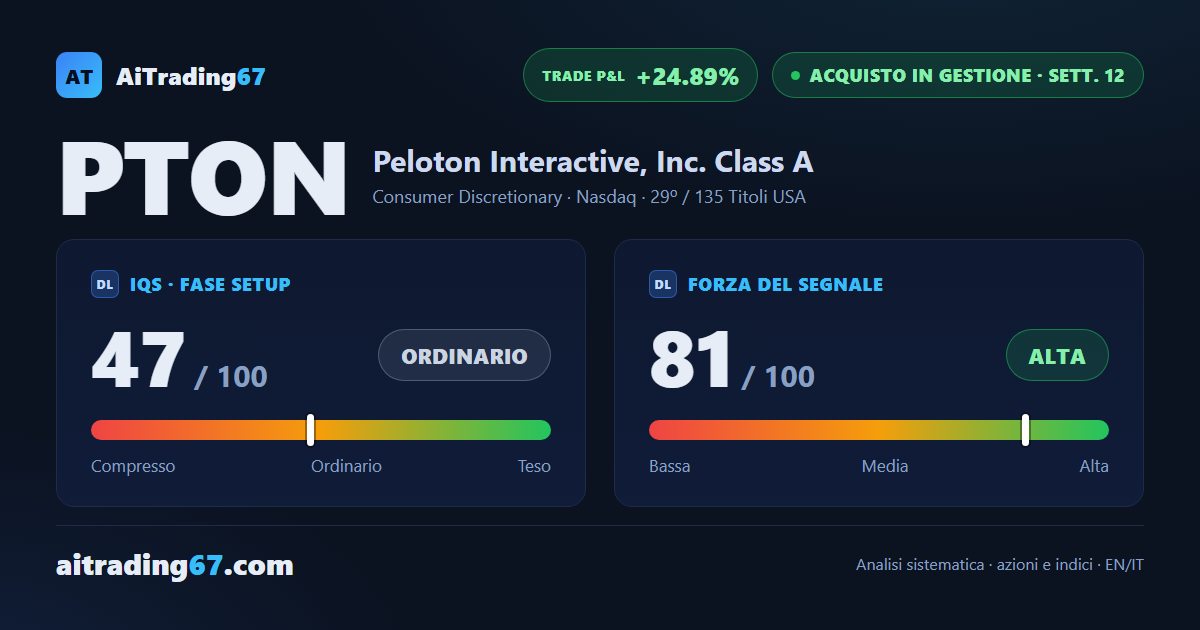This screenshot has width=1200, height=630.
Task: Click the IQS · Fase Setup heading
Action: pos(210,284)
